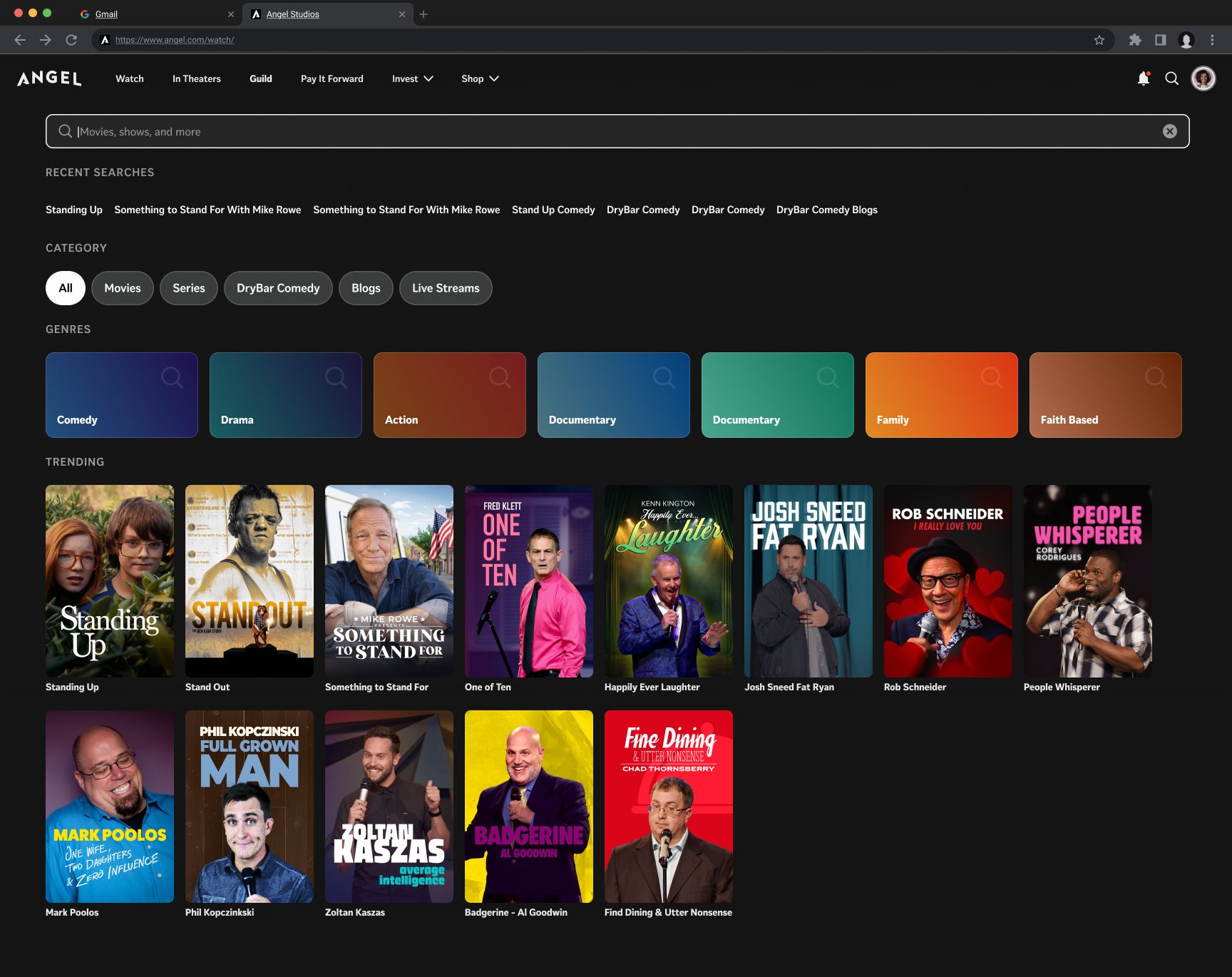The width and height of the screenshot is (1232, 977).
Task: Filter by Movies category
Action: point(123,288)
